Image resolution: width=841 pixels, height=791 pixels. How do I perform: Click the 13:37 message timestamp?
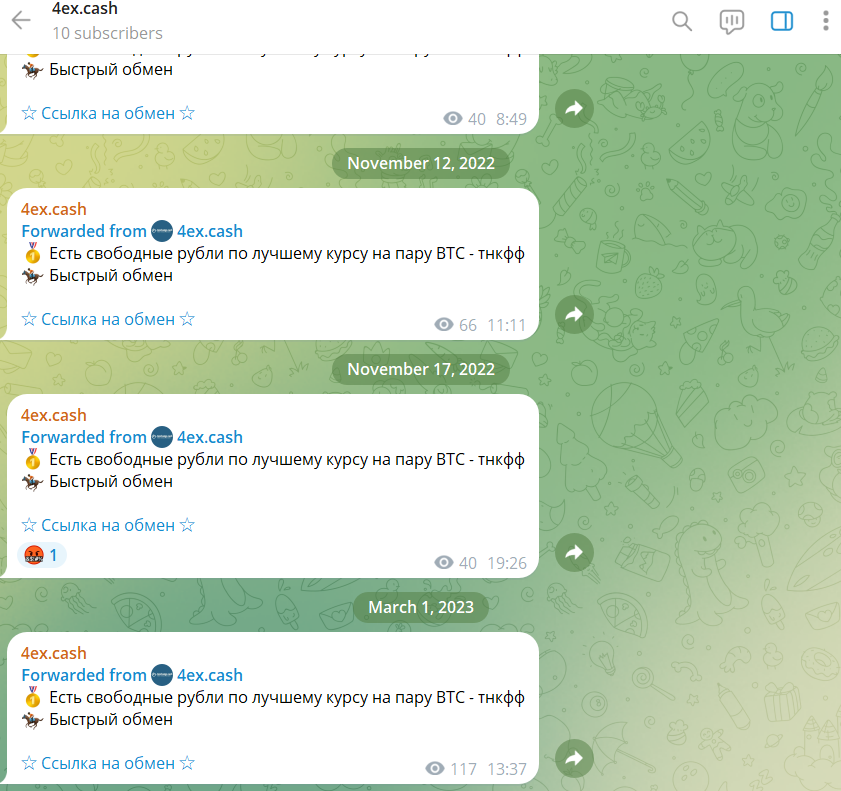click(x=507, y=769)
